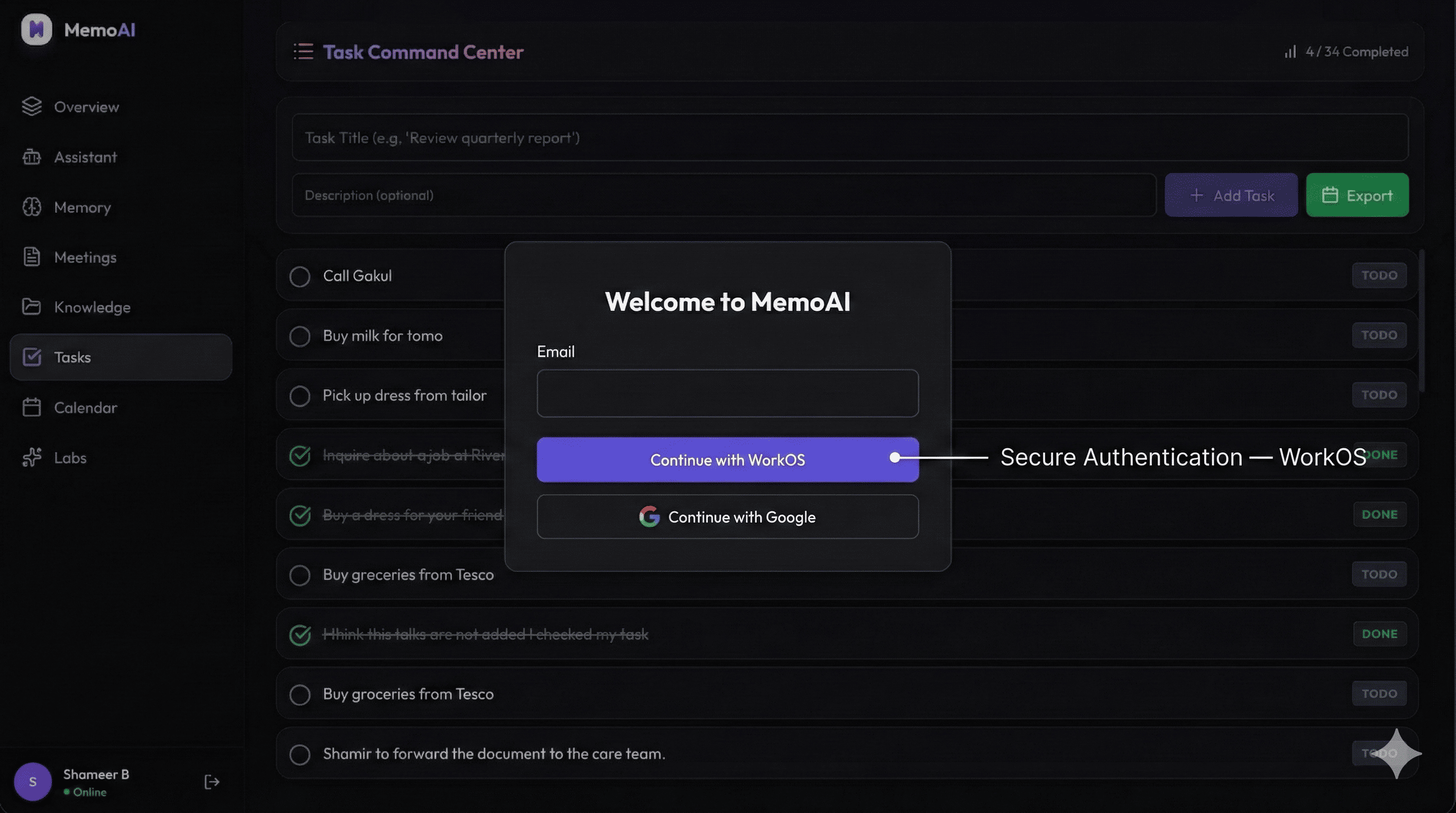This screenshot has height=813, width=1456.
Task: Click the completed stats bar chart icon
Action: pyautogui.click(x=1290, y=52)
